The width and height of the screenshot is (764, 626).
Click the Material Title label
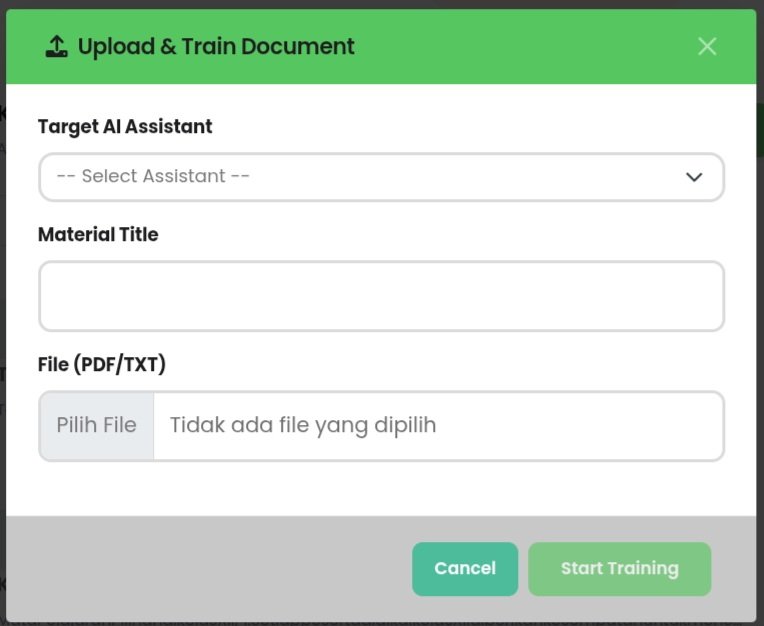click(98, 235)
